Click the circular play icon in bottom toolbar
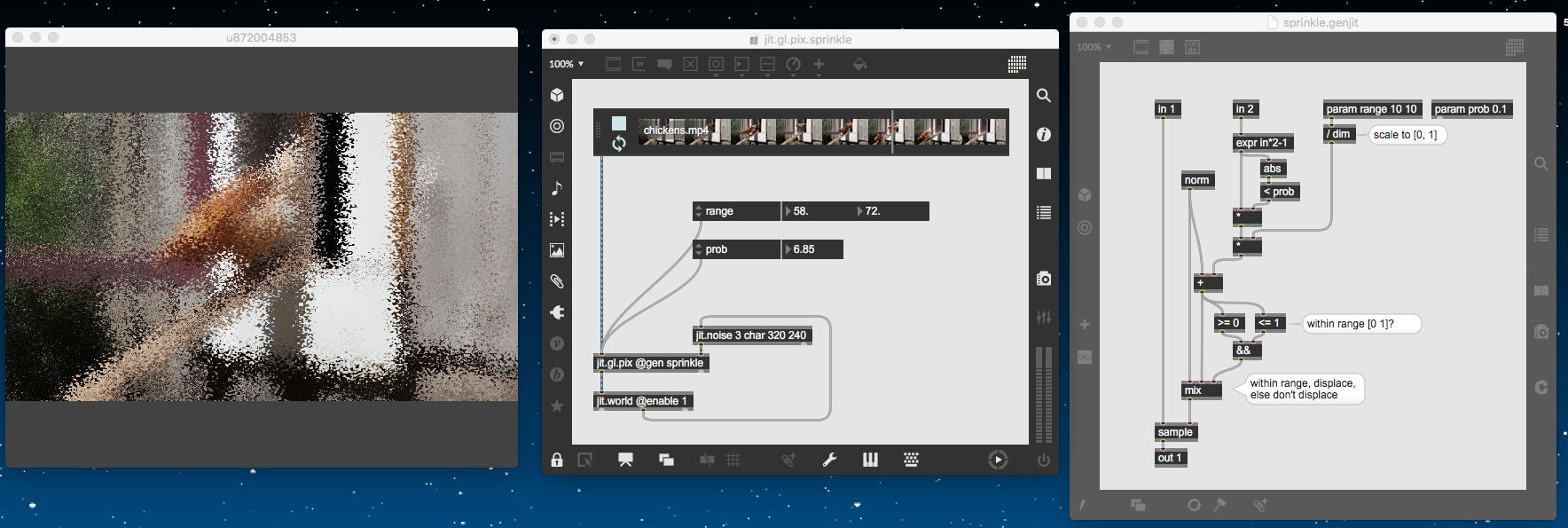Image resolution: width=1568 pixels, height=528 pixels. pyautogui.click(x=998, y=460)
